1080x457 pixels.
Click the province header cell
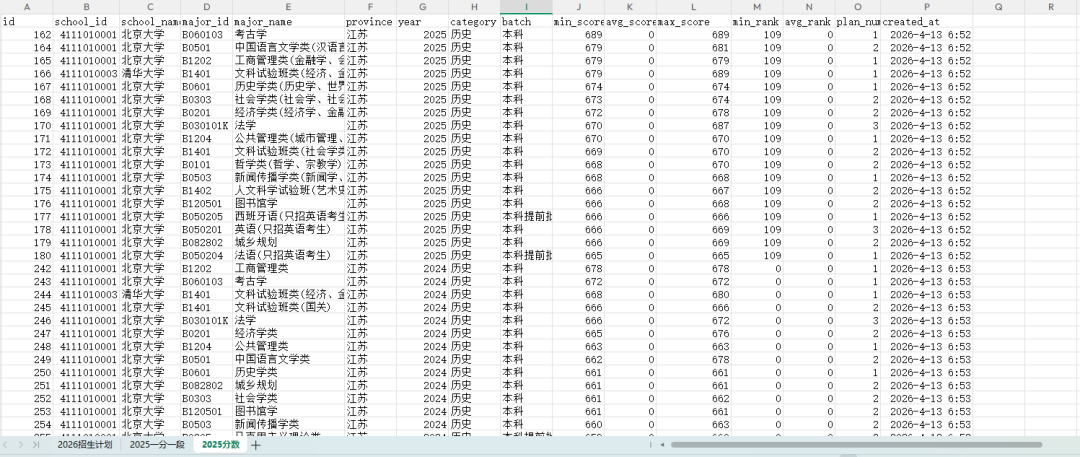pos(371,22)
